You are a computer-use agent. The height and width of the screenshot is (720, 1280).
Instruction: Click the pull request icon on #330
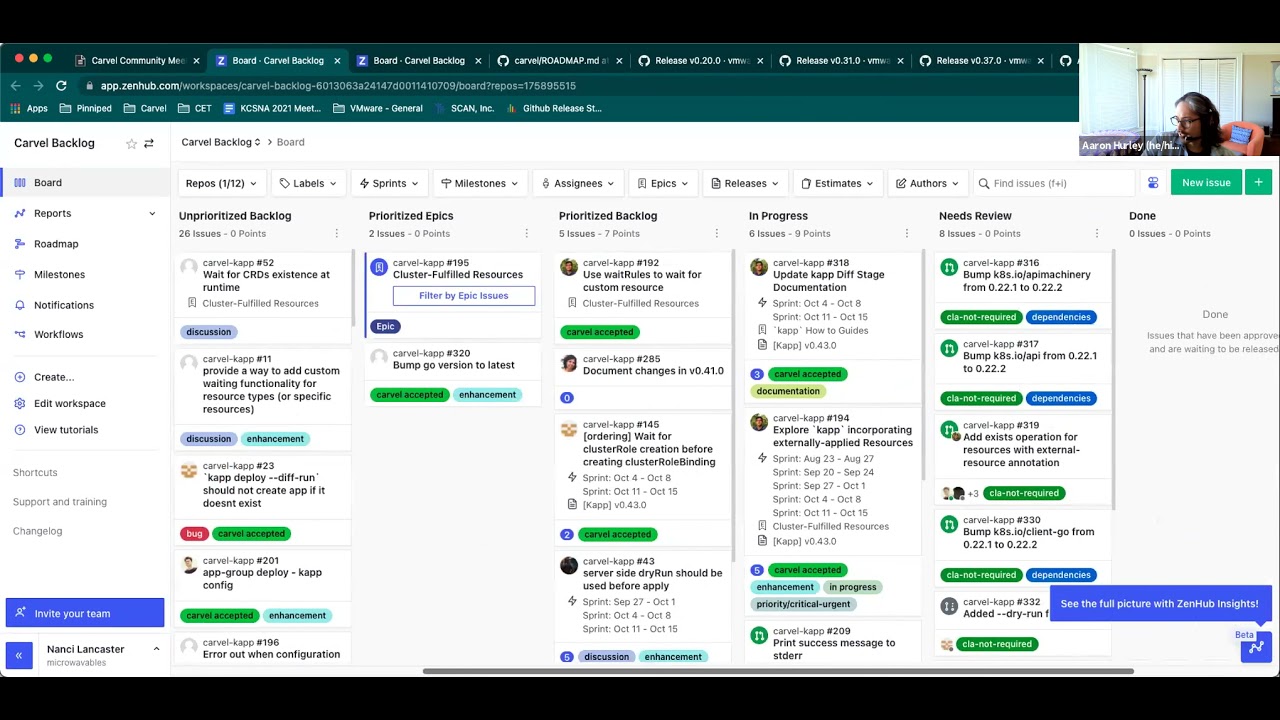[949, 524]
